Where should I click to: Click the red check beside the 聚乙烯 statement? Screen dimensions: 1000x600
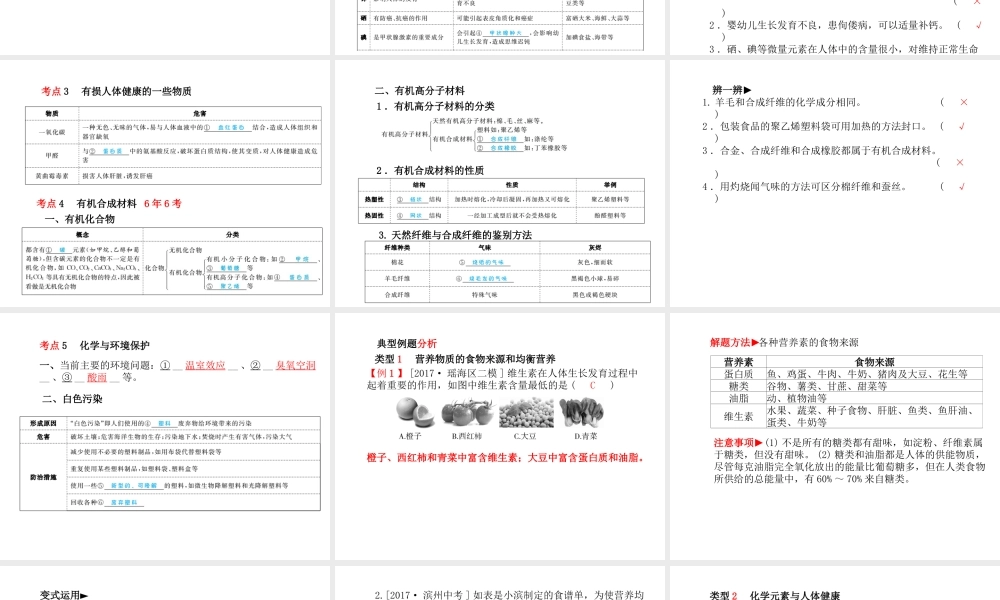pyautogui.click(x=962, y=126)
